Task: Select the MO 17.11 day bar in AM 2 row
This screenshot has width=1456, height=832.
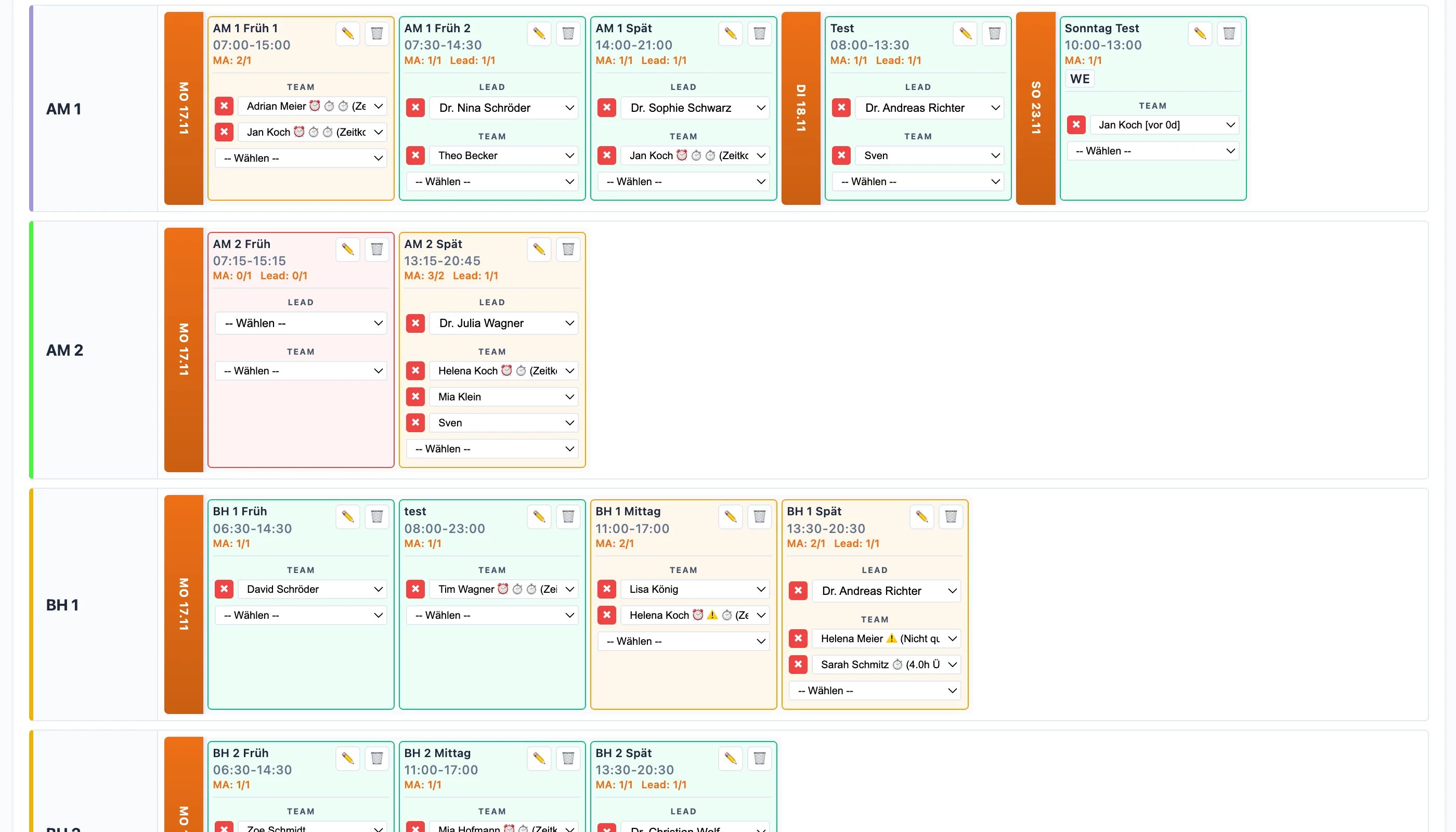Action: click(x=184, y=350)
